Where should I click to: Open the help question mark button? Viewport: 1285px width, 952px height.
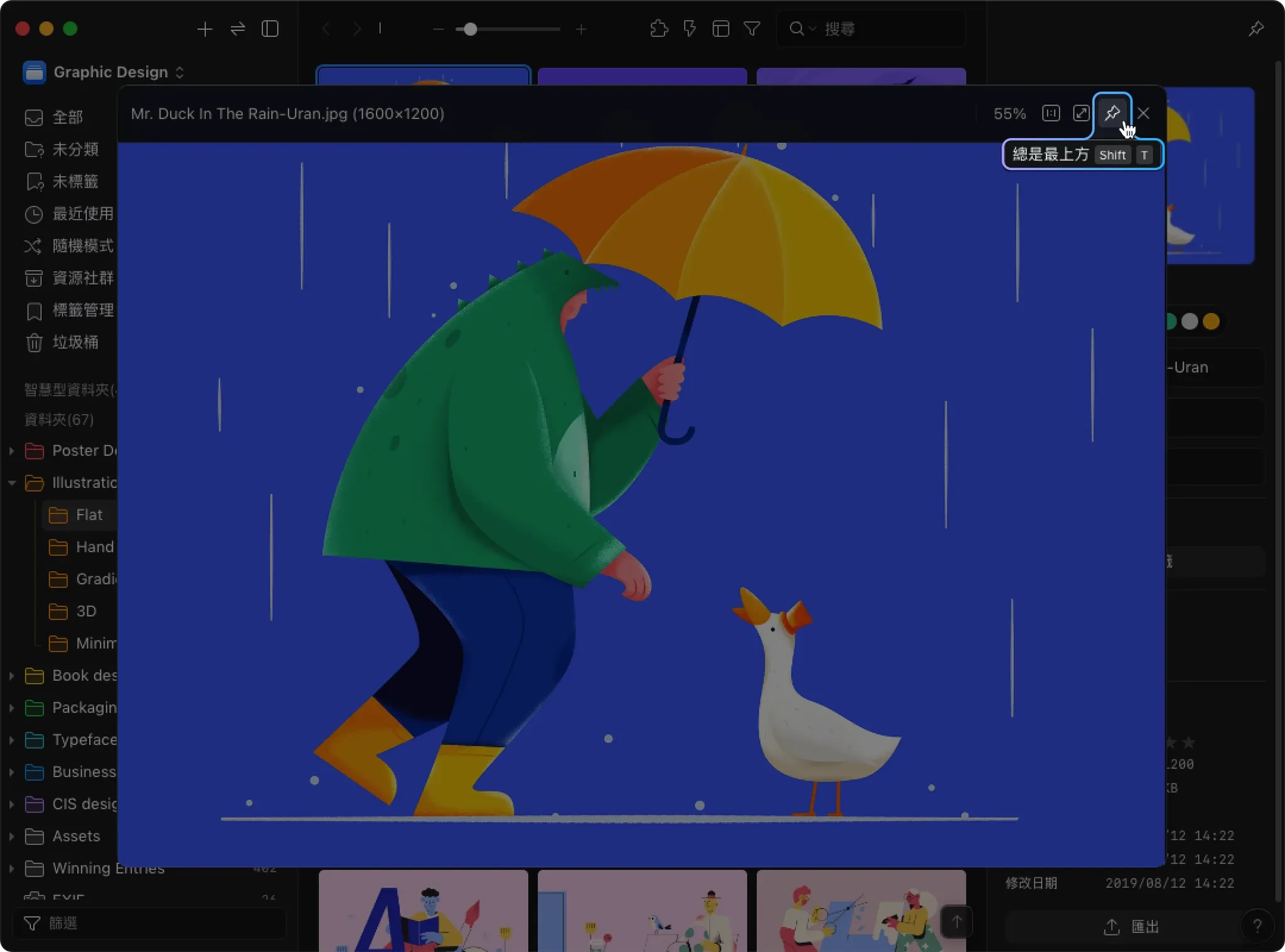click(x=1257, y=926)
